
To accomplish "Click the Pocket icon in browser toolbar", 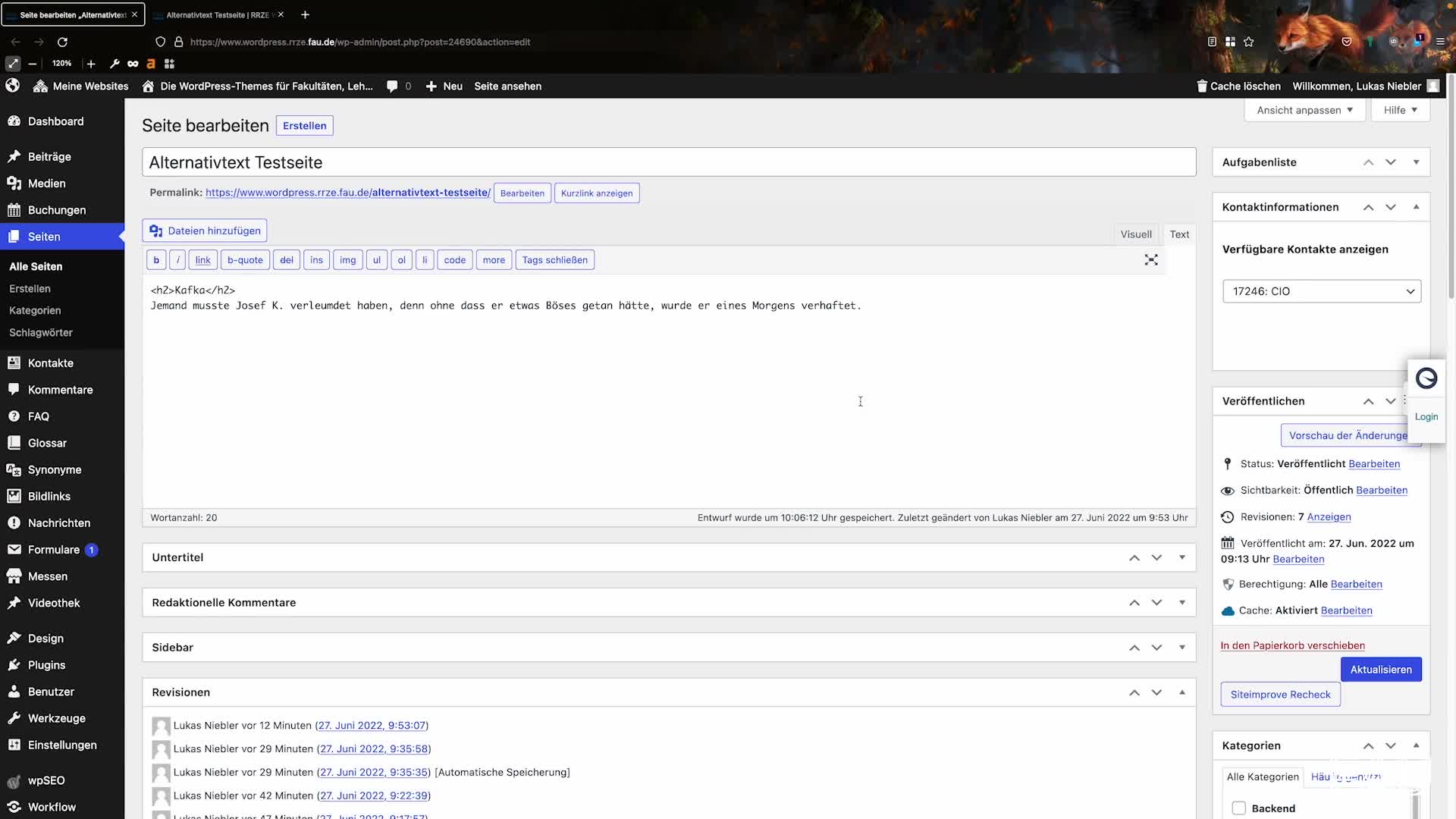I will pos(1347,42).
